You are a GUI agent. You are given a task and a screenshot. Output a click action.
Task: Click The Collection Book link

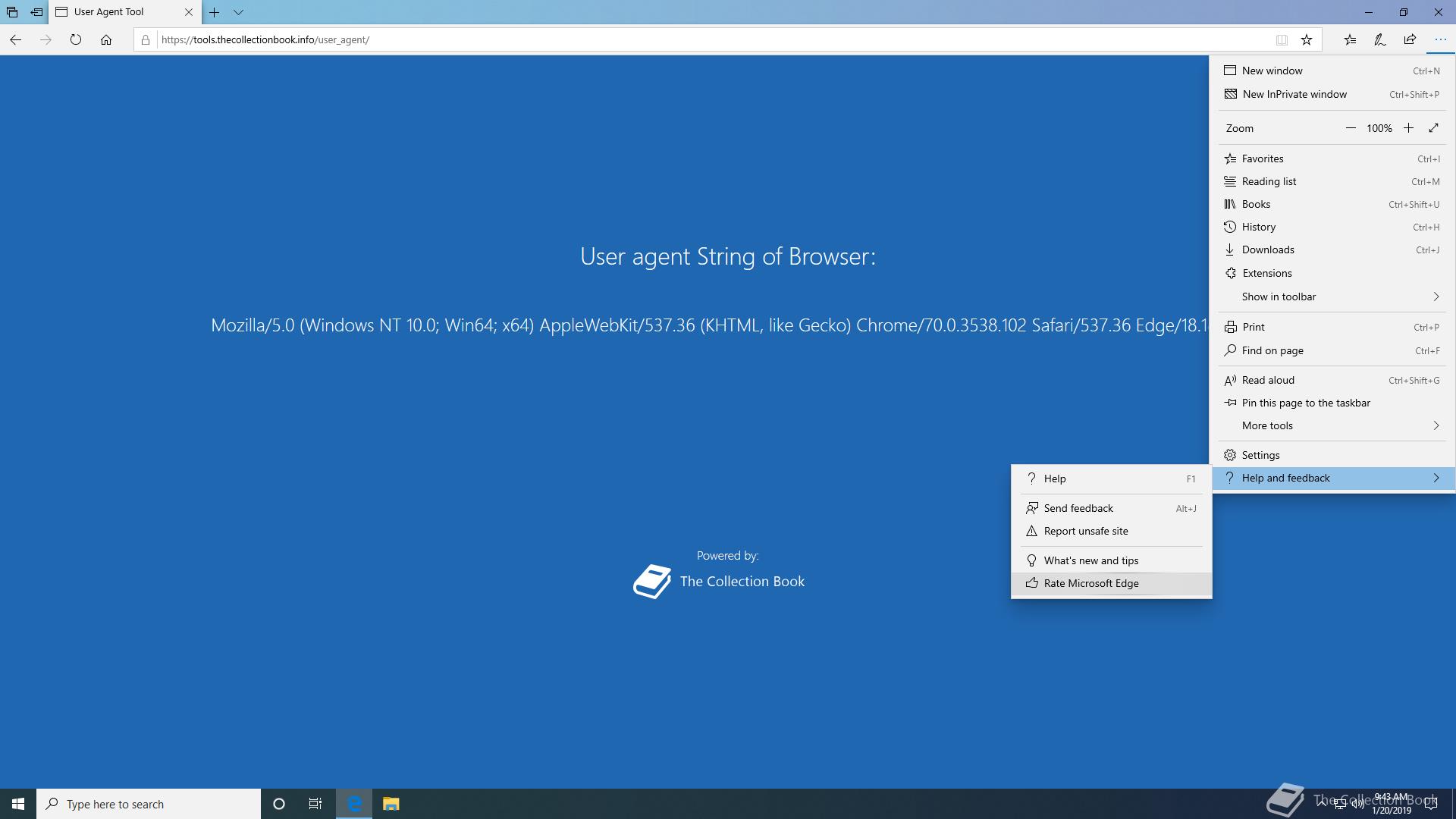[x=742, y=582]
